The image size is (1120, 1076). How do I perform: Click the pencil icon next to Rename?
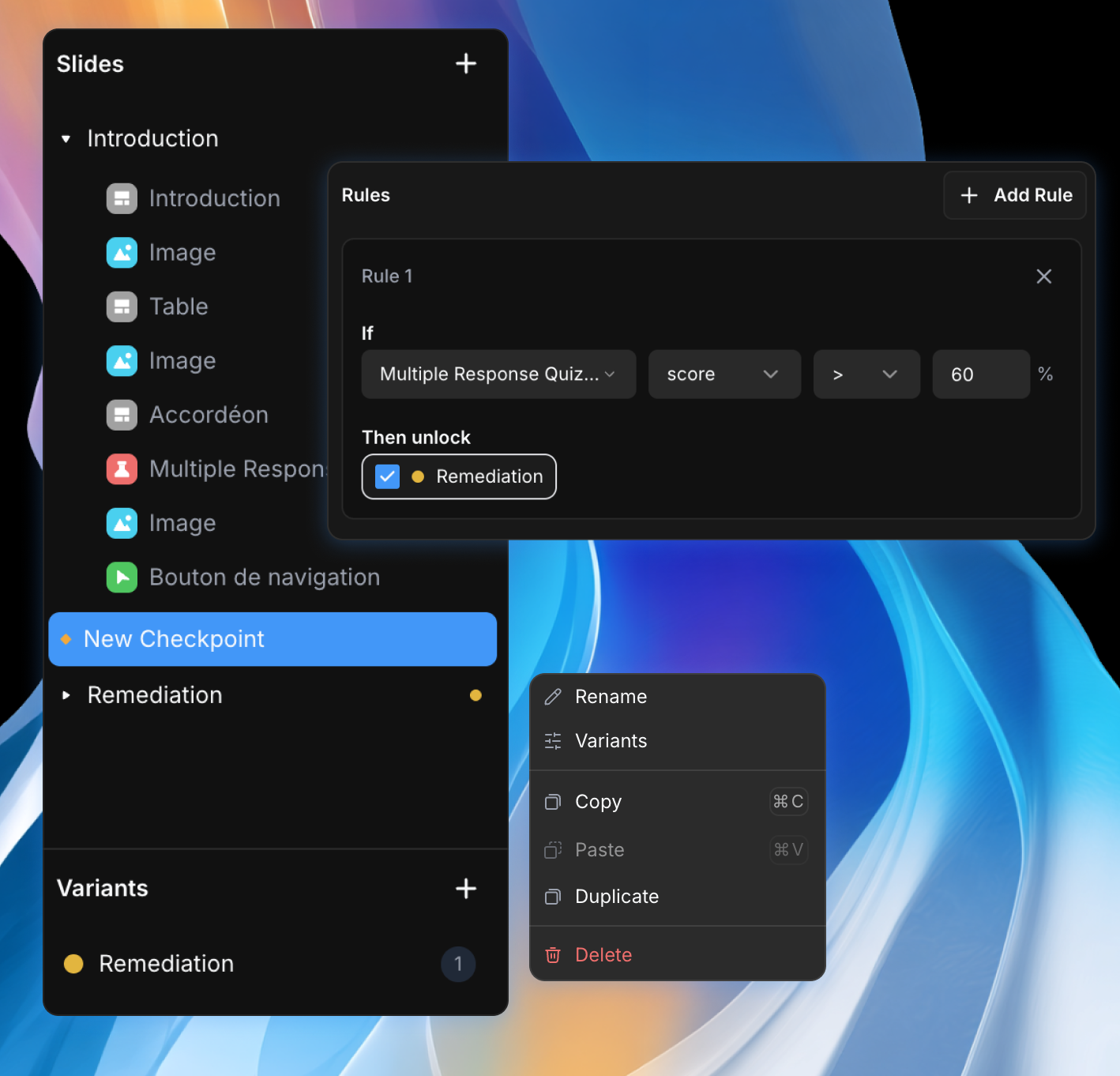click(x=553, y=697)
